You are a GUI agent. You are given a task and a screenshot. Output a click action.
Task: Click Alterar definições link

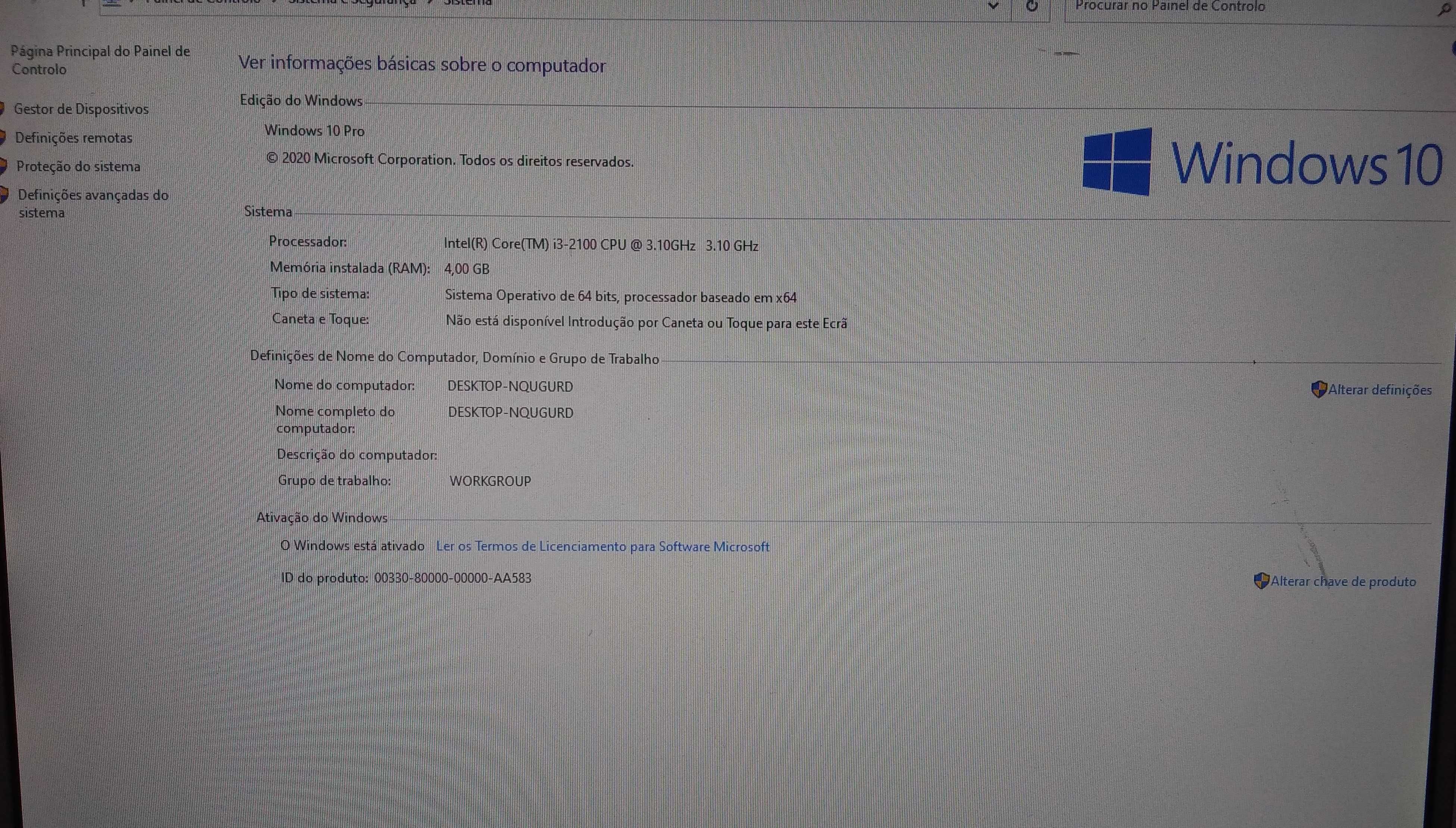tap(1380, 389)
